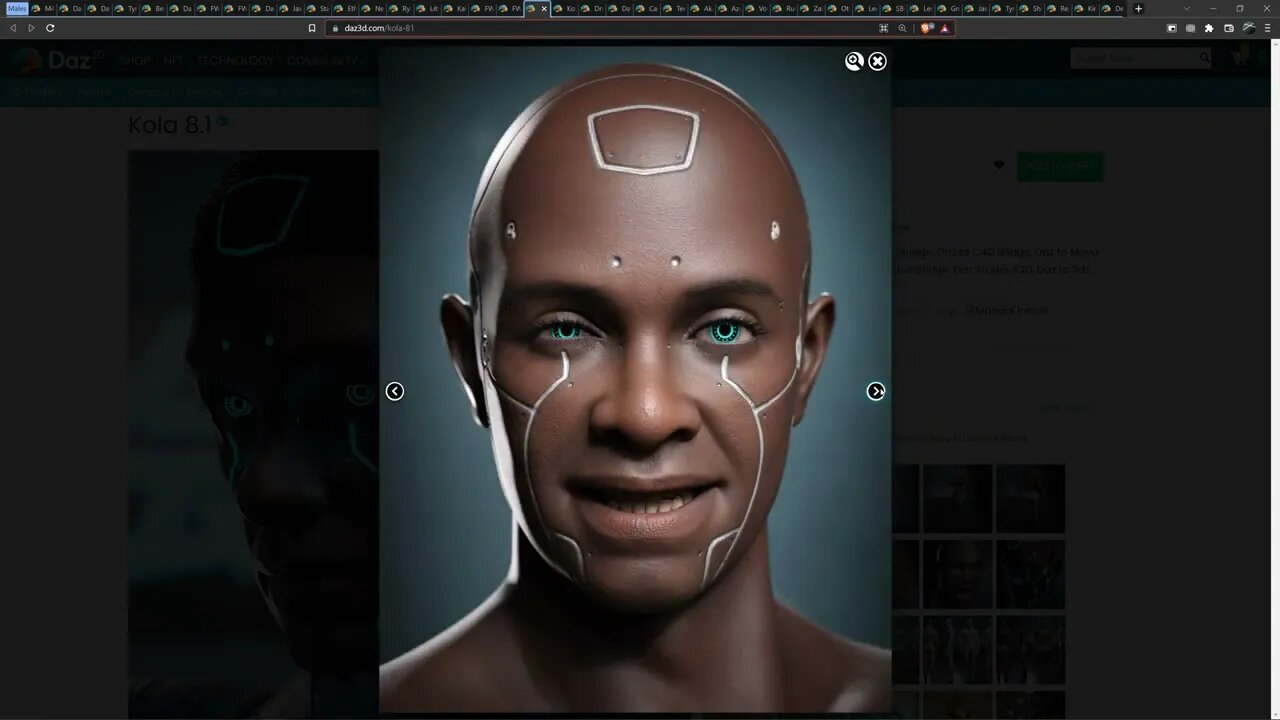Open the Brave wallet icon
Screen dimensions: 1280x720
[x=1229, y=28]
